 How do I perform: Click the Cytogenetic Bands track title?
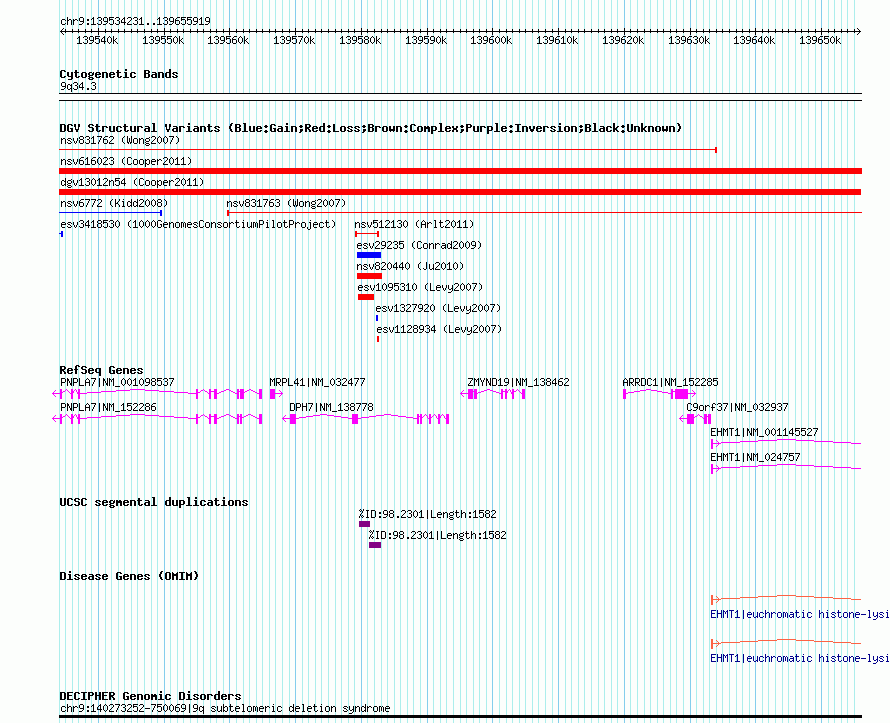tap(119, 74)
